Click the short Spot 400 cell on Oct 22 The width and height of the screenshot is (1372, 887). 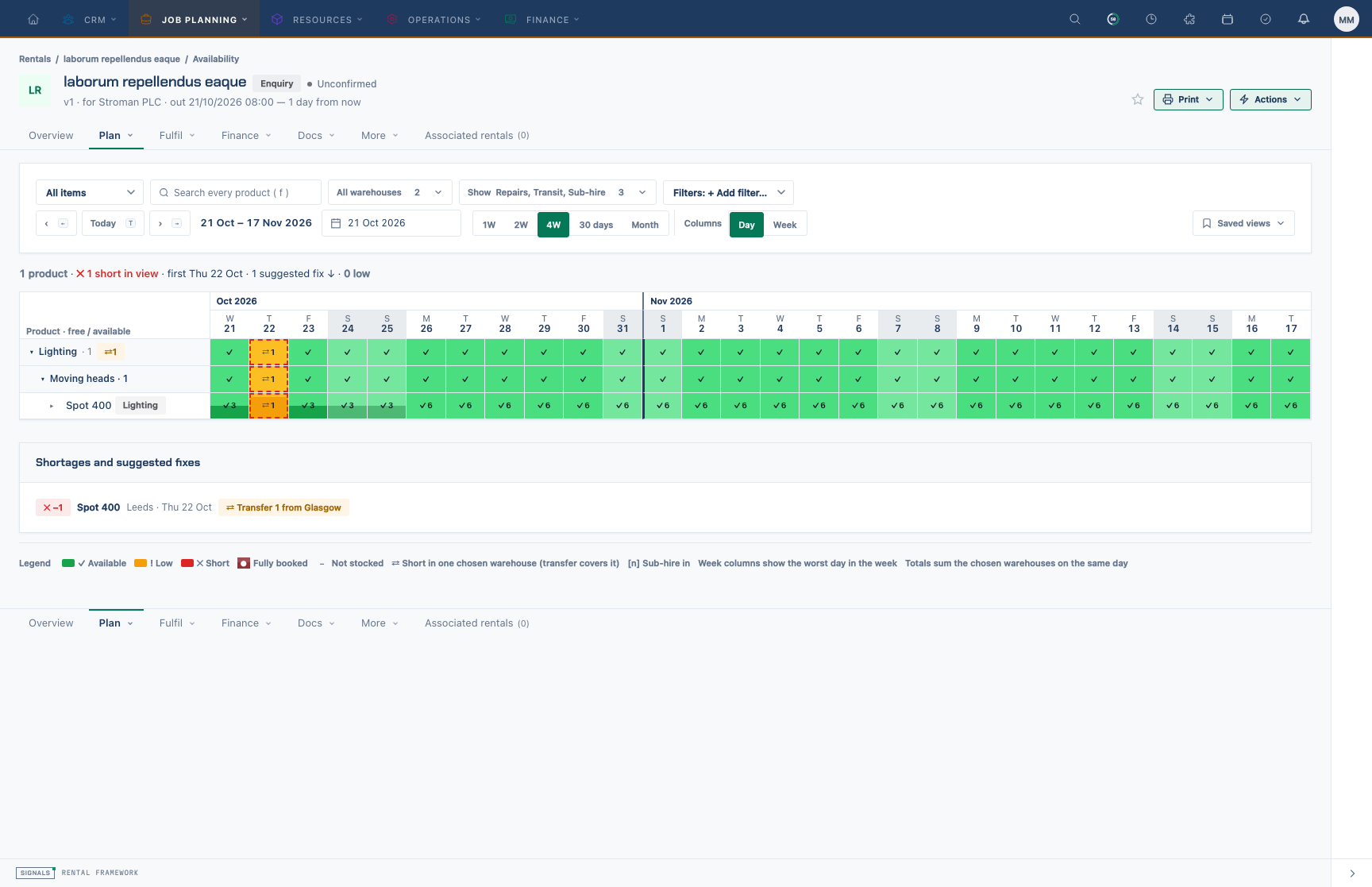[269, 406]
